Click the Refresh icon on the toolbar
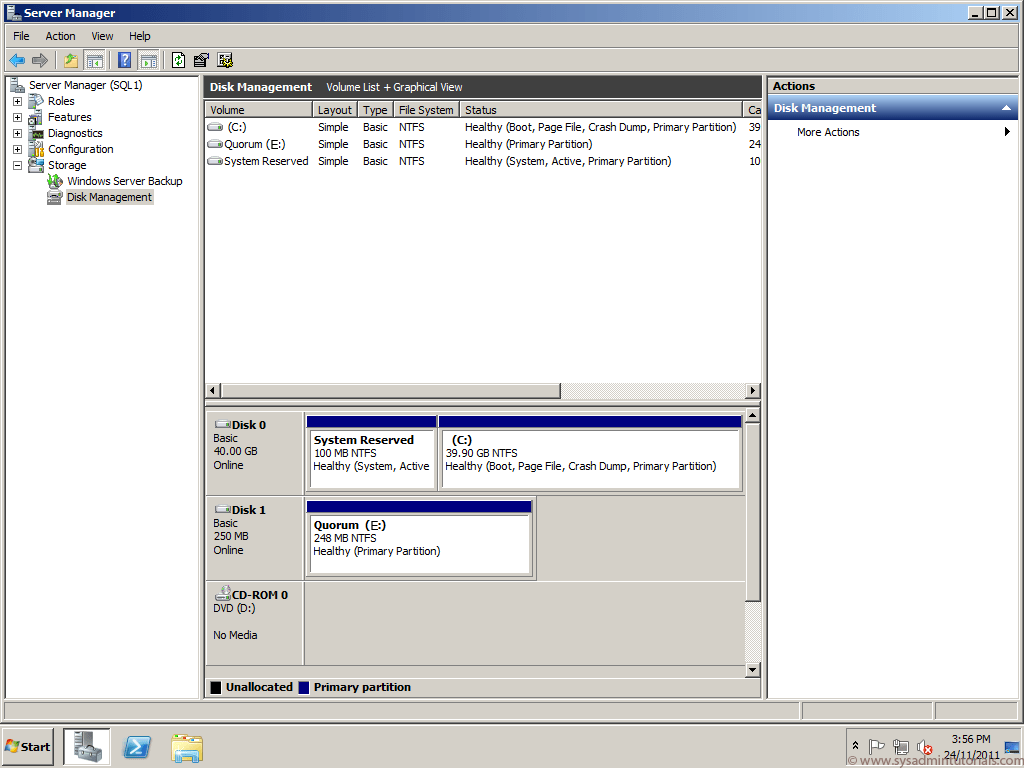This screenshot has width=1024, height=768. [x=178, y=60]
